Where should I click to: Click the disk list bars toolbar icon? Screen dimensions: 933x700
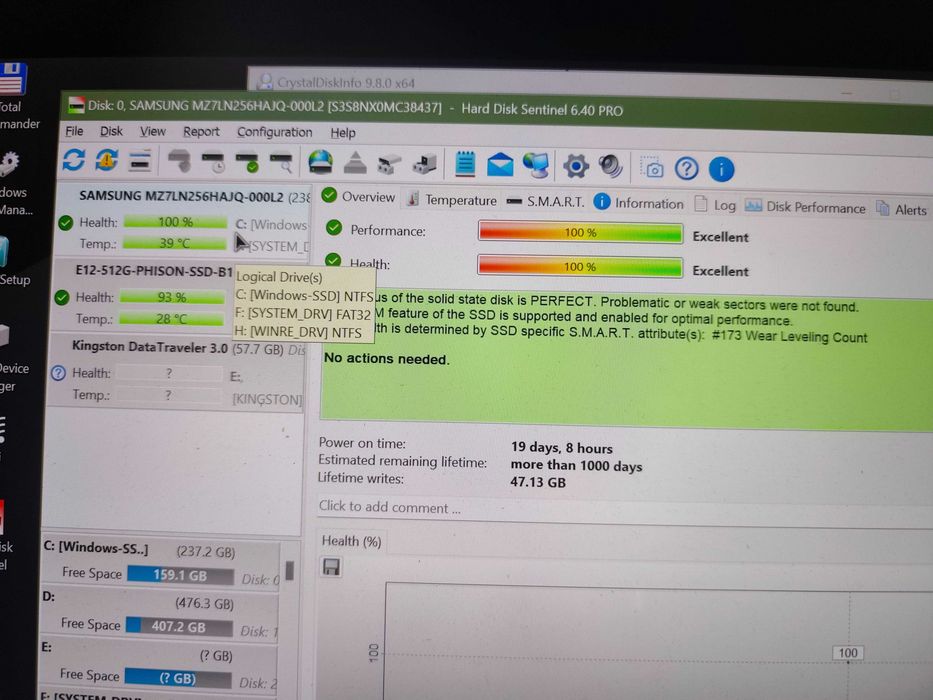pos(140,161)
